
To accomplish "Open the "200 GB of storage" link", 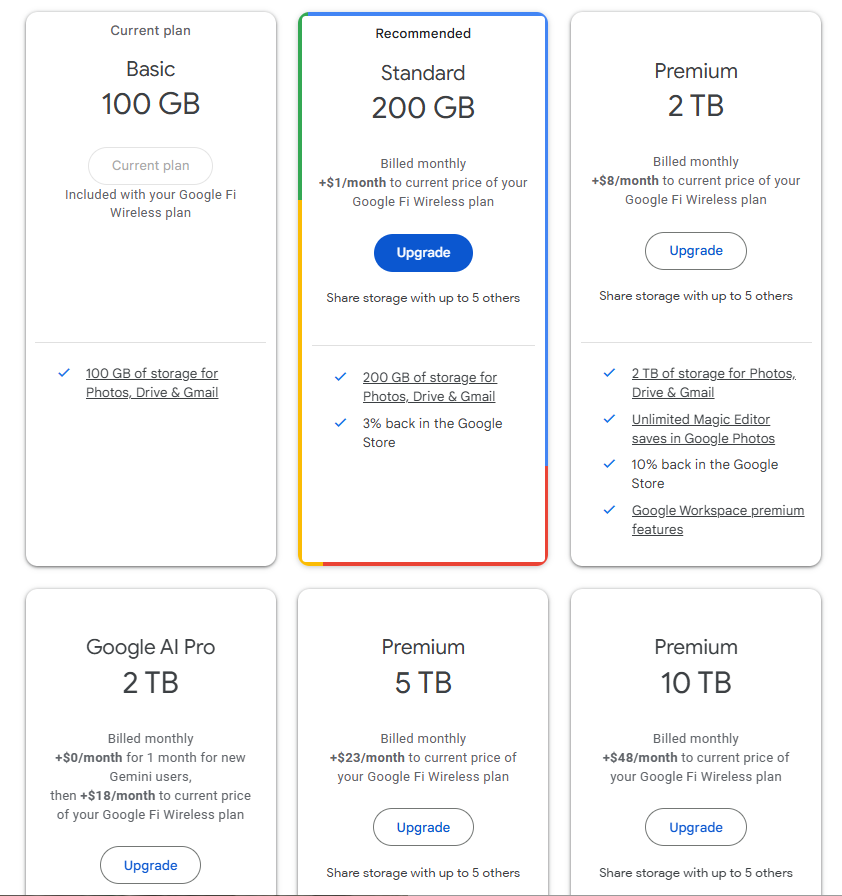I will pos(430,387).
